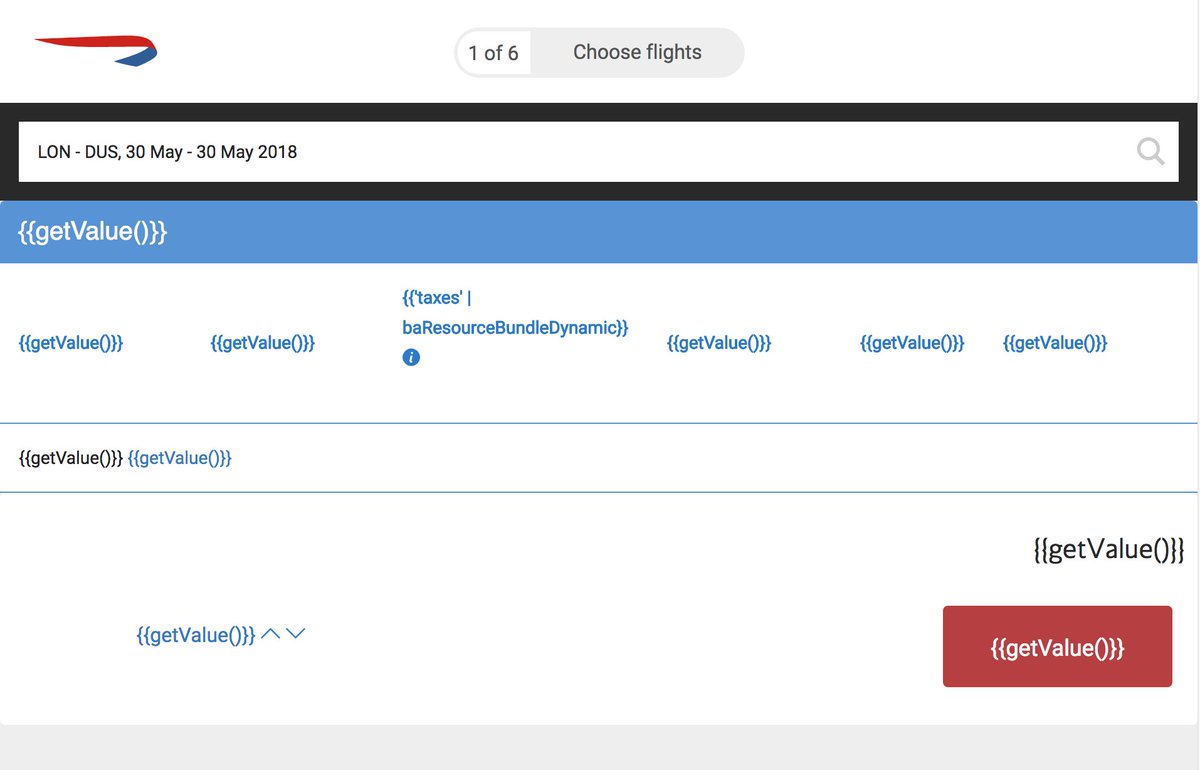The height and width of the screenshot is (770, 1200).
Task: Select the 'Choose flights' step label
Action: pyautogui.click(x=637, y=52)
